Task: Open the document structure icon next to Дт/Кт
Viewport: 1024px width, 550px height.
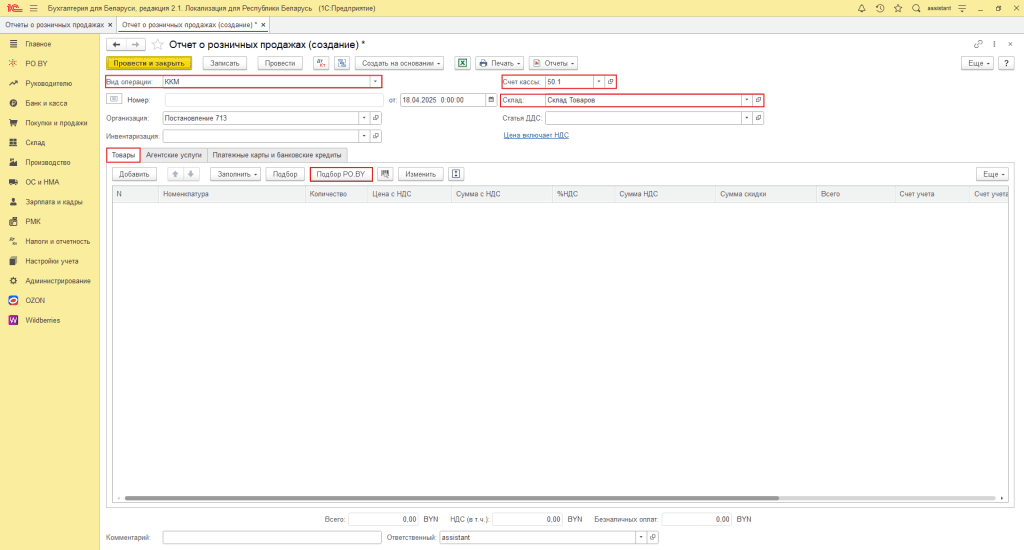Action: [x=342, y=63]
